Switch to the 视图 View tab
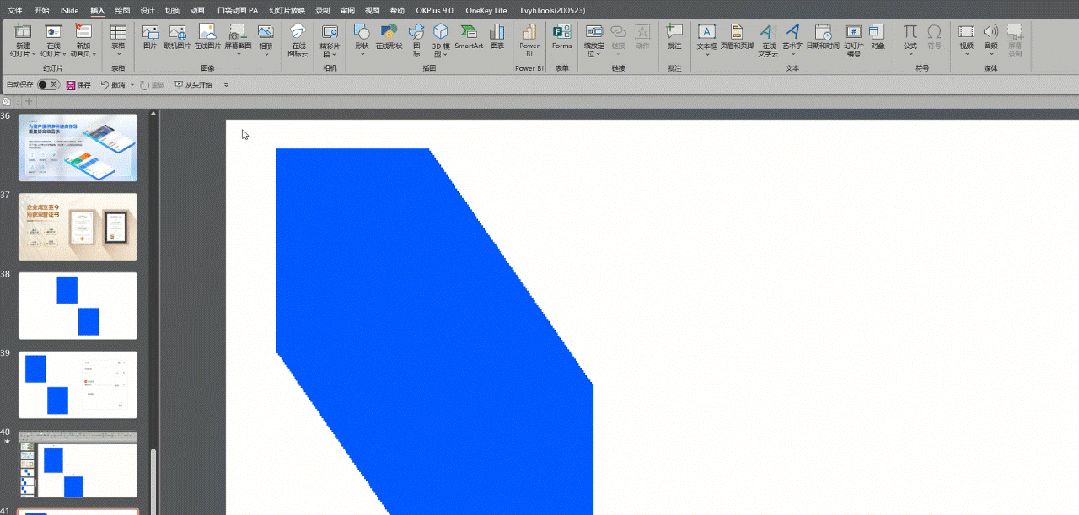The image size is (1079, 515). [372, 11]
